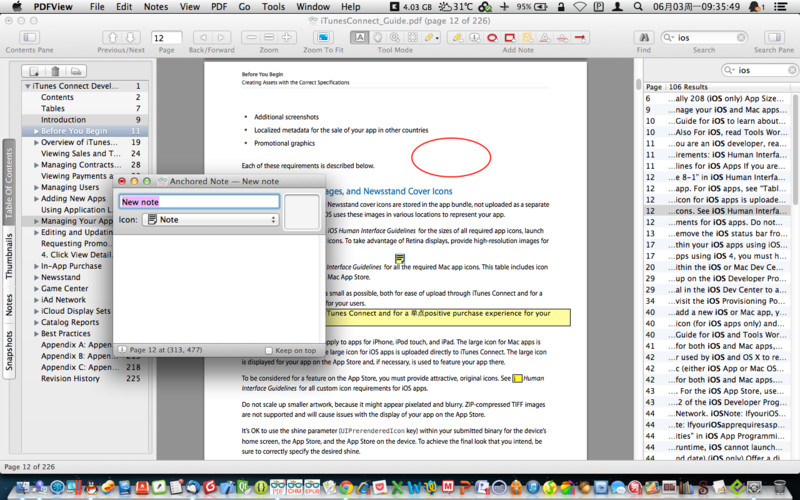The height and width of the screenshot is (500, 800).
Task: Click the yellow highlighted text box on page
Action: (x=447, y=317)
